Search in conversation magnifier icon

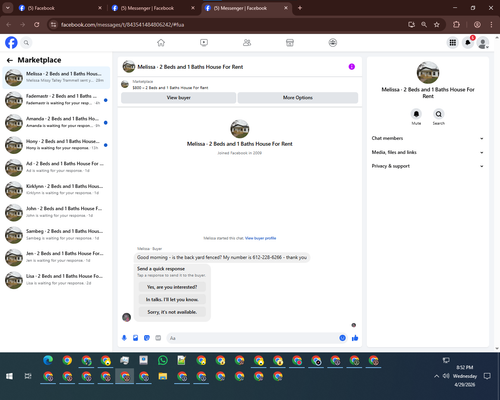439,114
